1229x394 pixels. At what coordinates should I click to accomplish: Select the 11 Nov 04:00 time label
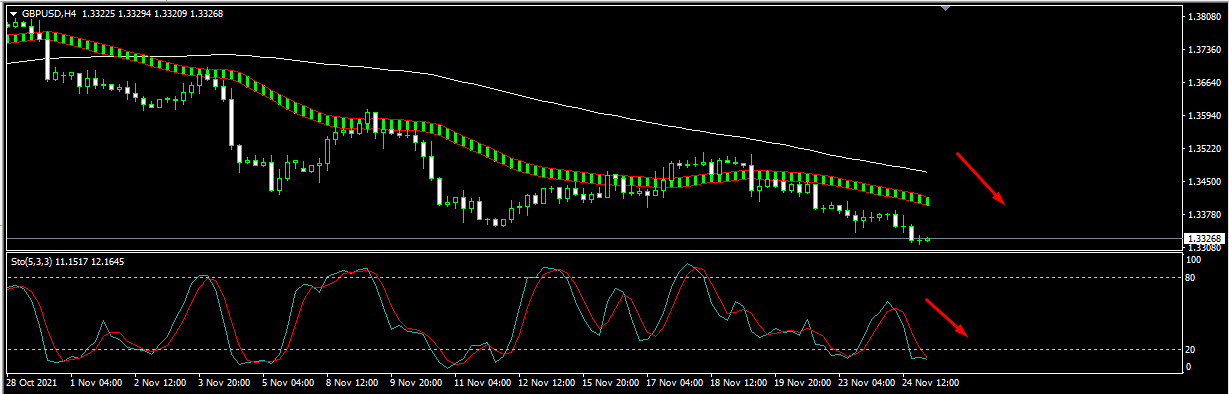(x=483, y=382)
